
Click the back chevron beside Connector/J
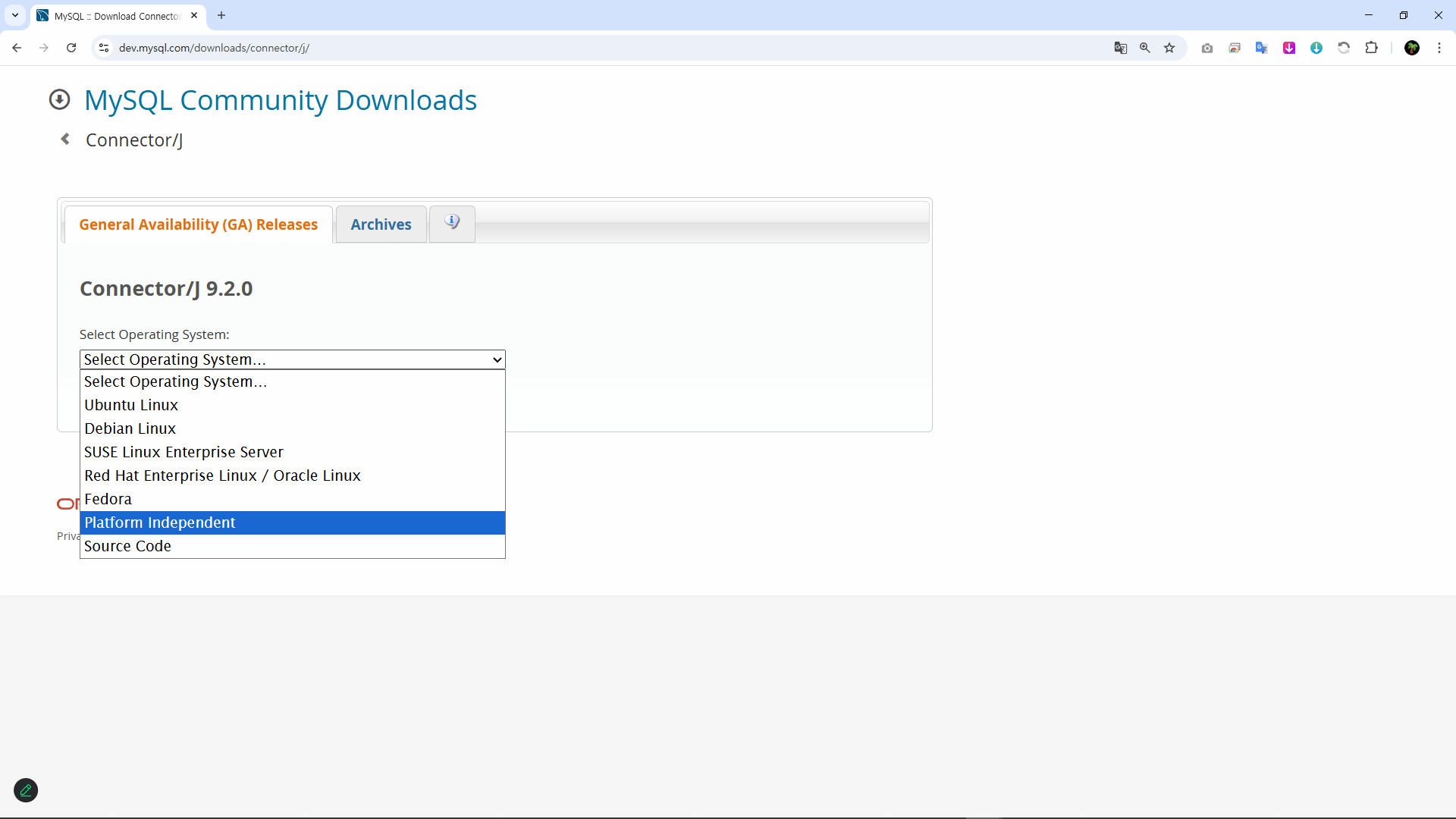[x=65, y=139]
